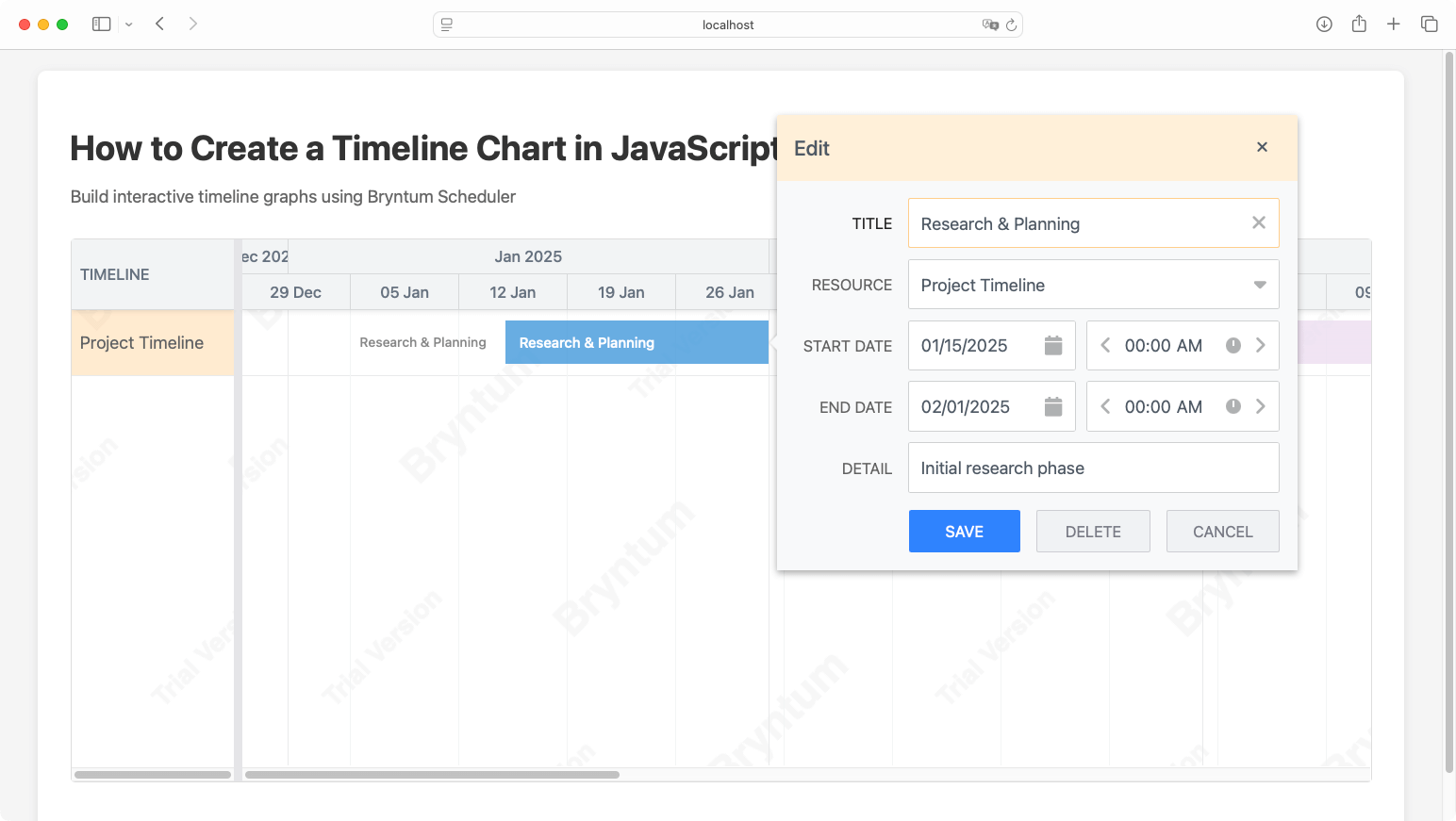Select the Project Timeline resource row

coord(152,343)
